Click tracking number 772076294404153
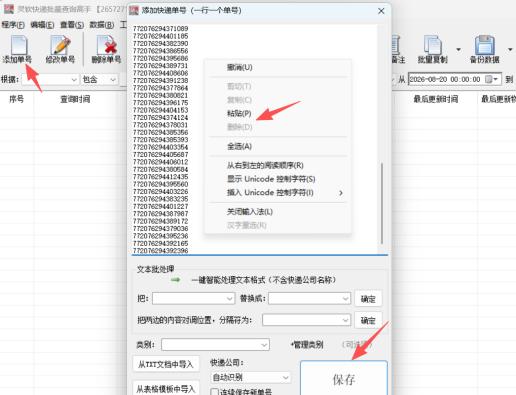 (x=161, y=110)
